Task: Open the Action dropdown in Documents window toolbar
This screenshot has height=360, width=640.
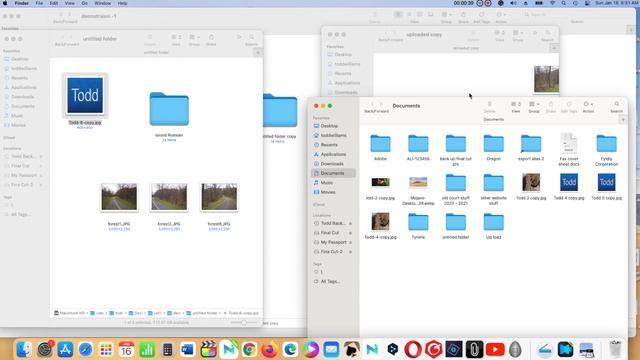Action: coord(588,104)
